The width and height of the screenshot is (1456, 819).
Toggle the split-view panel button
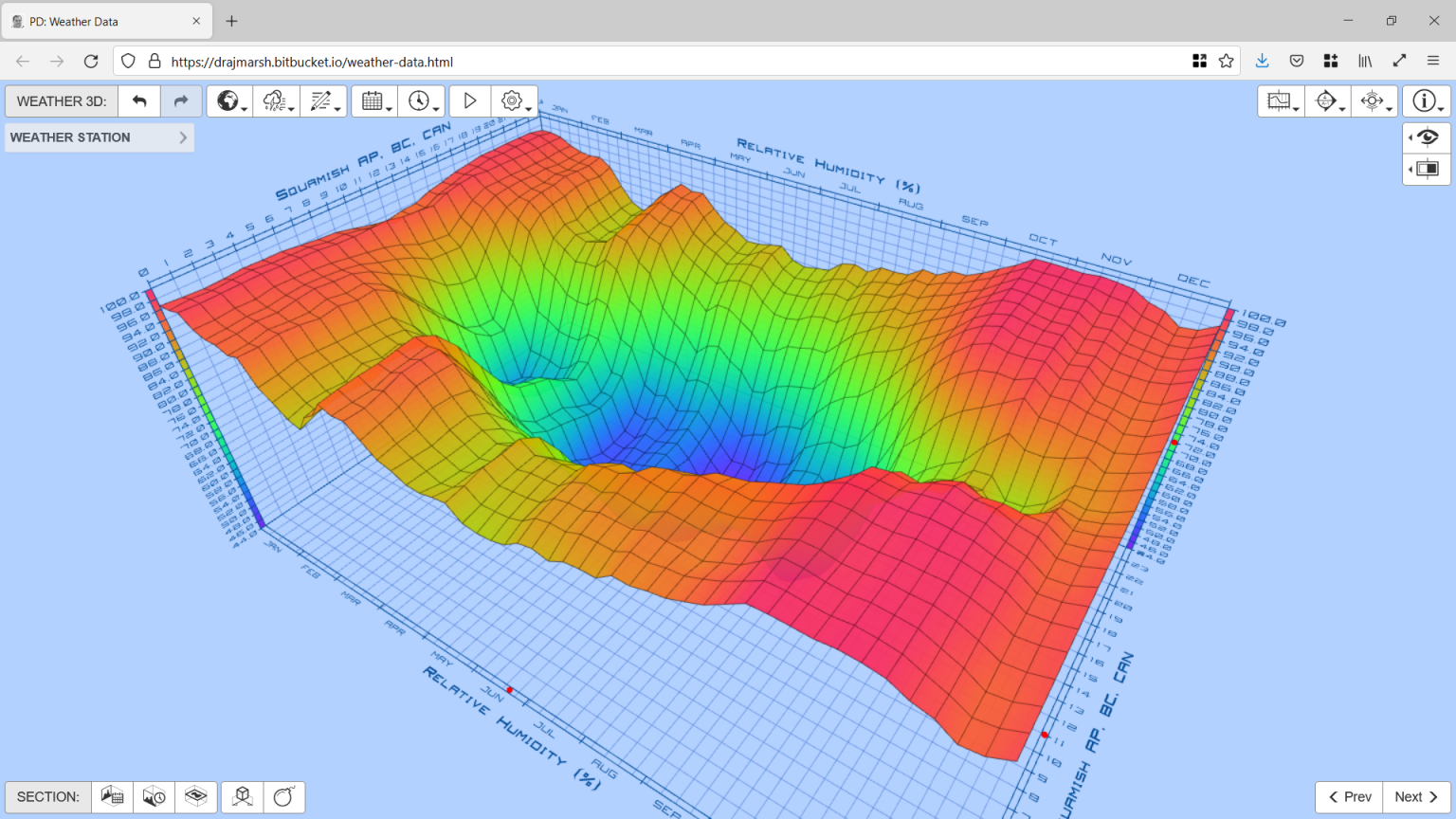pos(1427,169)
